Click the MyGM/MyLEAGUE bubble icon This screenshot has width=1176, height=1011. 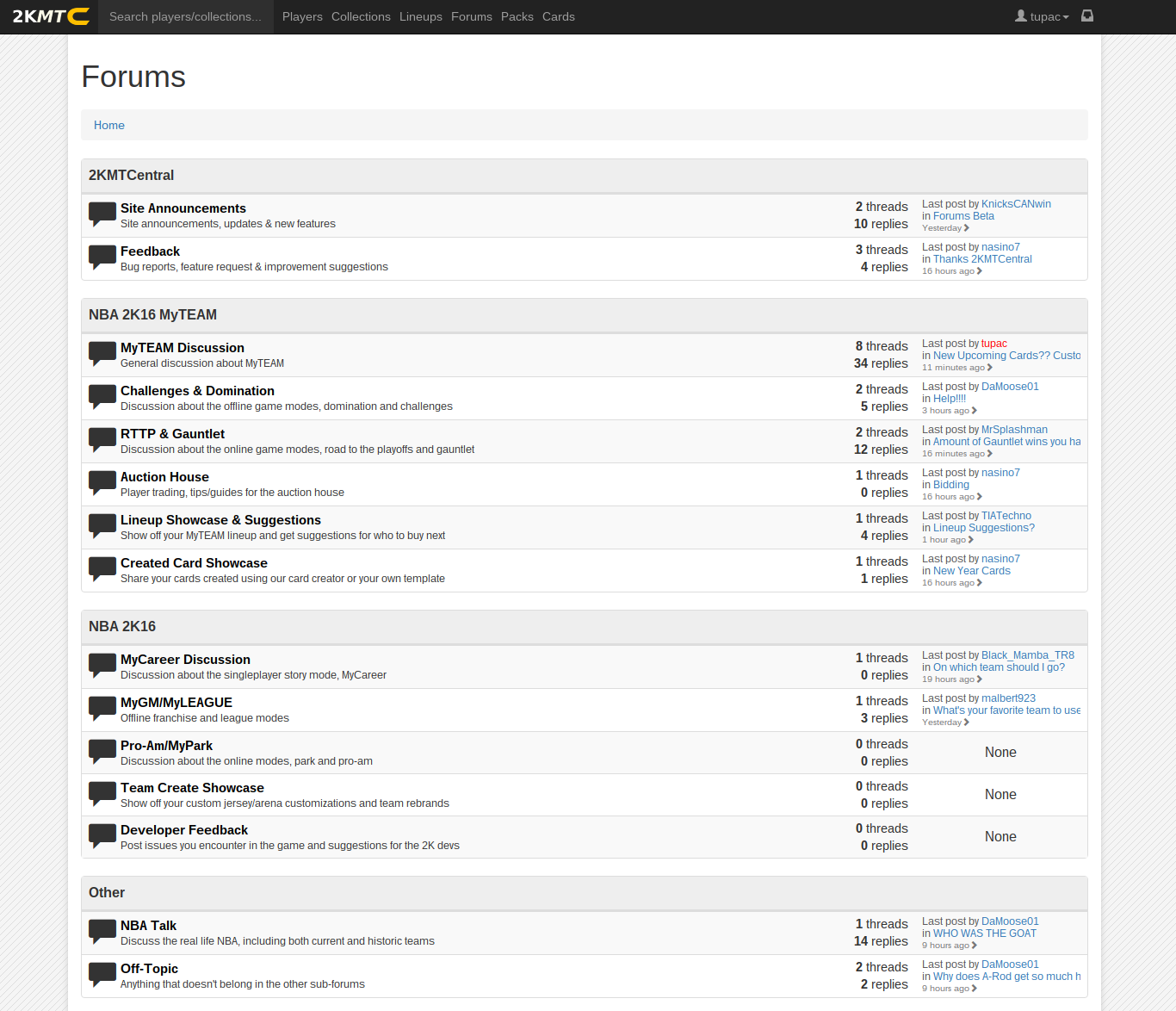point(102,709)
